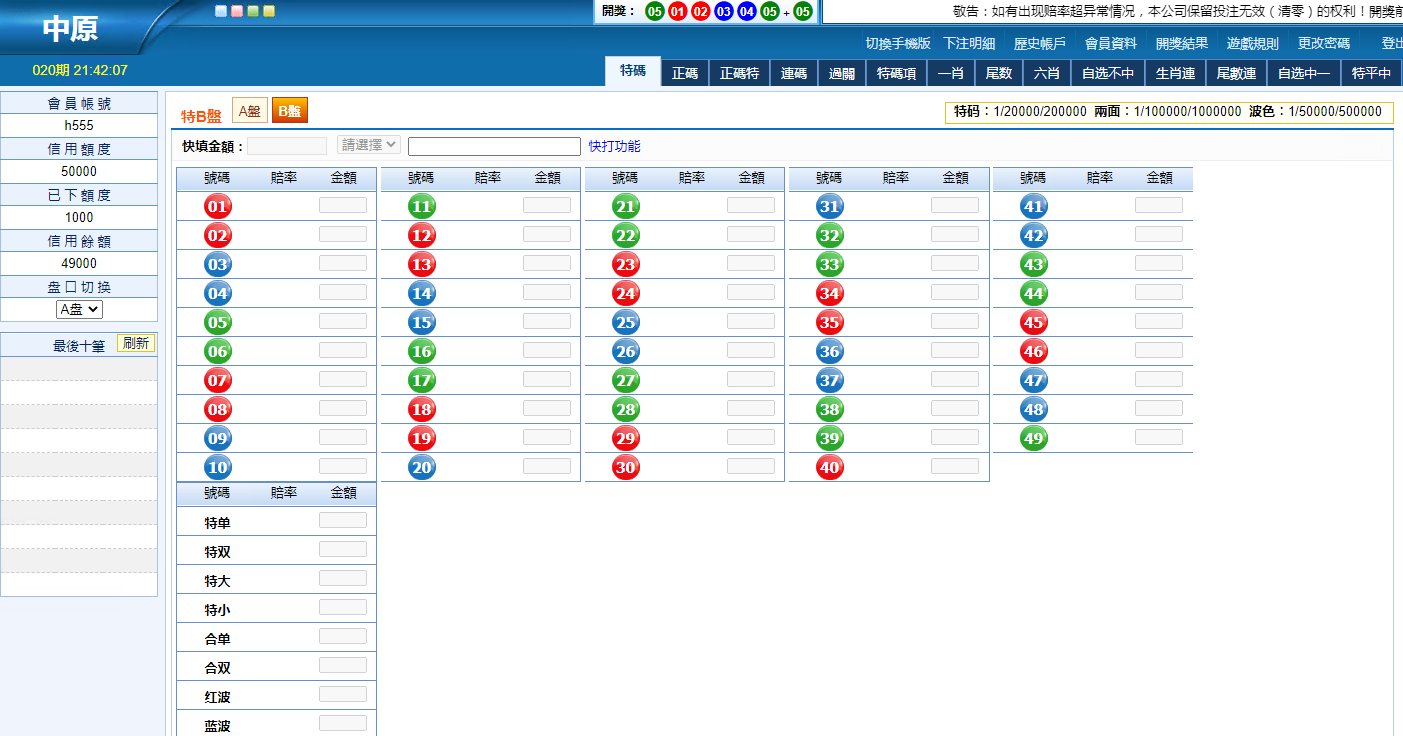Select the blue theme color swatch

(x=221, y=12)
